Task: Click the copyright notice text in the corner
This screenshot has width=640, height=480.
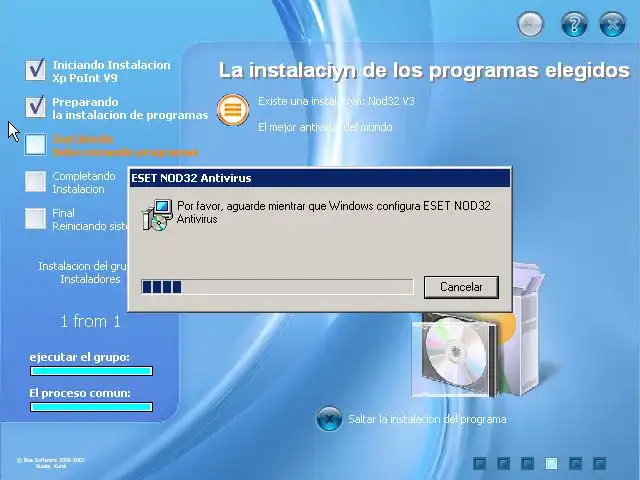Action: pyautogui.click(x=51, y=463)
